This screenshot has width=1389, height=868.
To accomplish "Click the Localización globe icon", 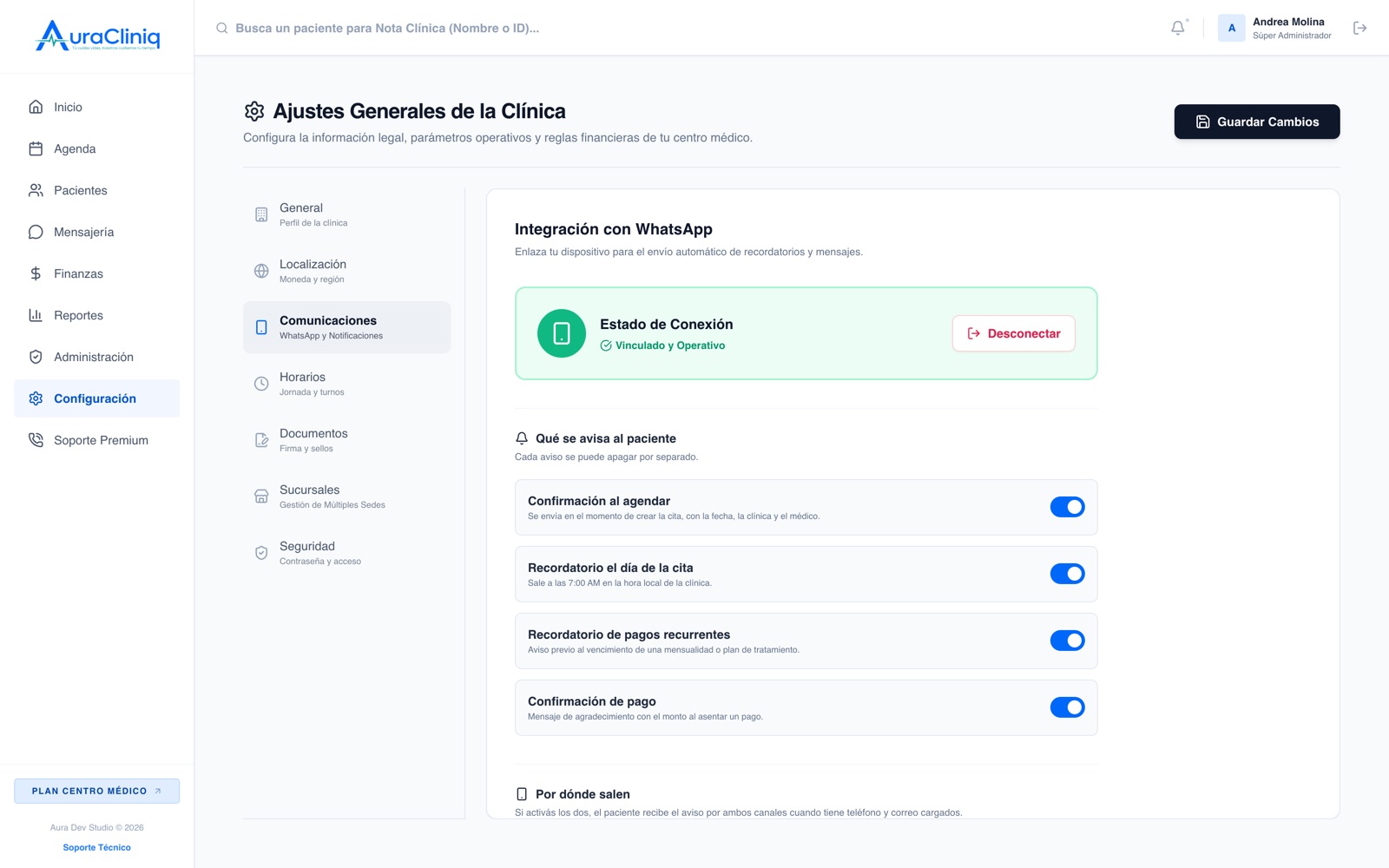I will click(261, 271).
